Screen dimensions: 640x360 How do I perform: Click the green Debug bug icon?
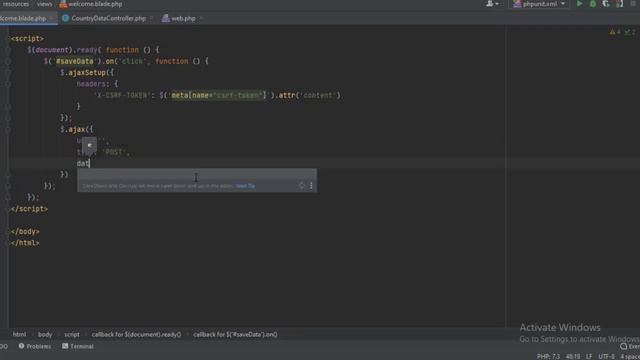tap(593, 4)
